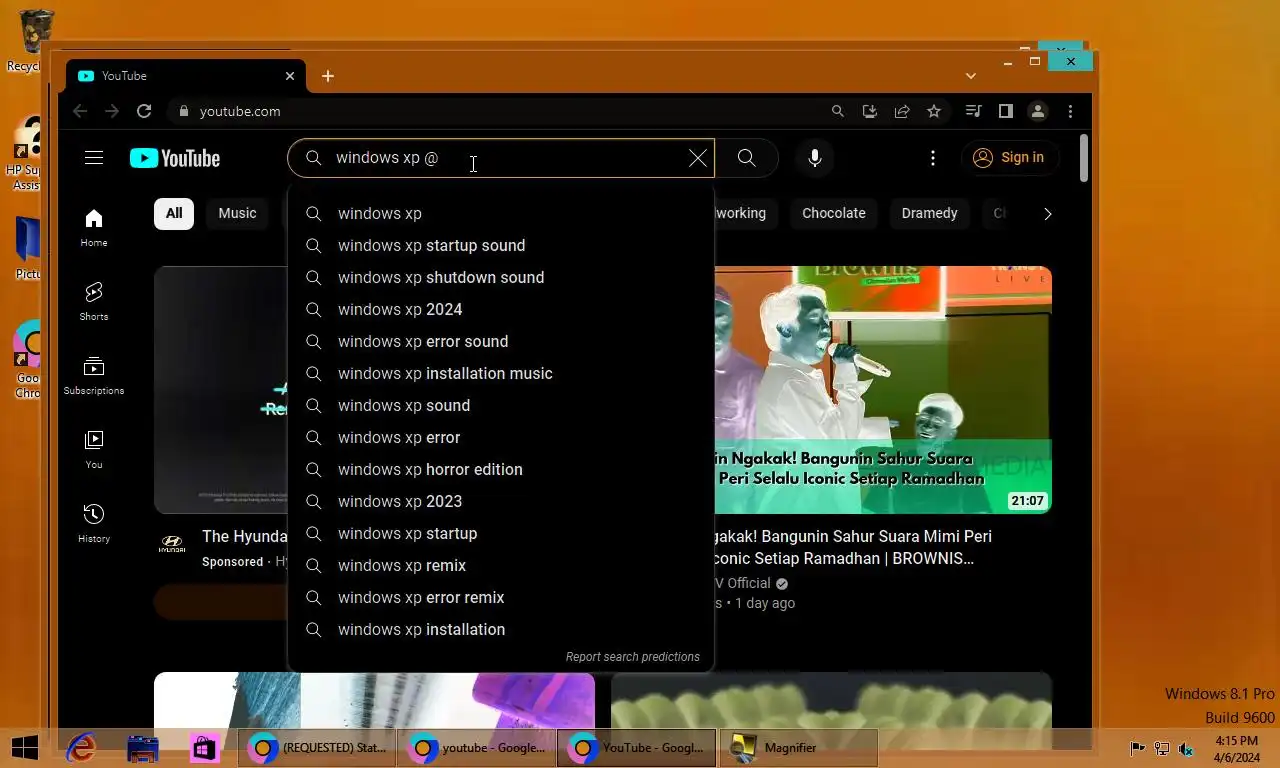The image size is (1280, 768).
Task: Pick the "windows xp error" suggestion
Action: tap(501, 437)
